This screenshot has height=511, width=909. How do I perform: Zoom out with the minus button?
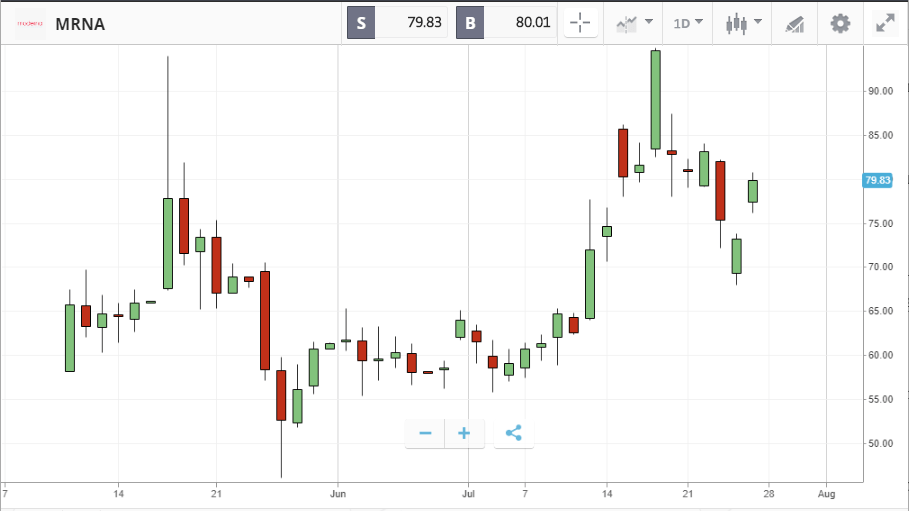click(425, 433)
